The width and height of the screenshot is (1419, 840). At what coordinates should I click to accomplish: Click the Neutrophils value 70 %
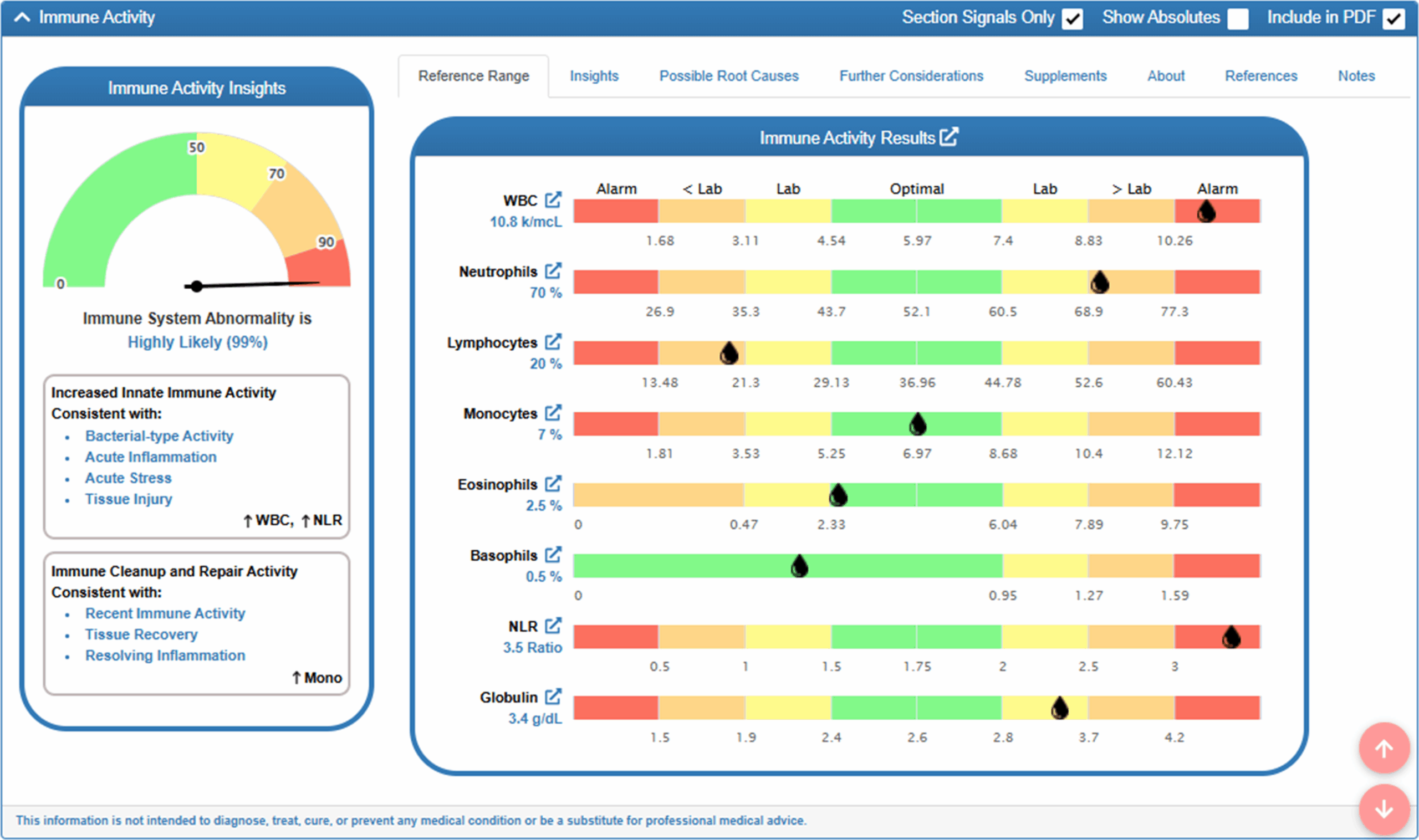[545, 293]
